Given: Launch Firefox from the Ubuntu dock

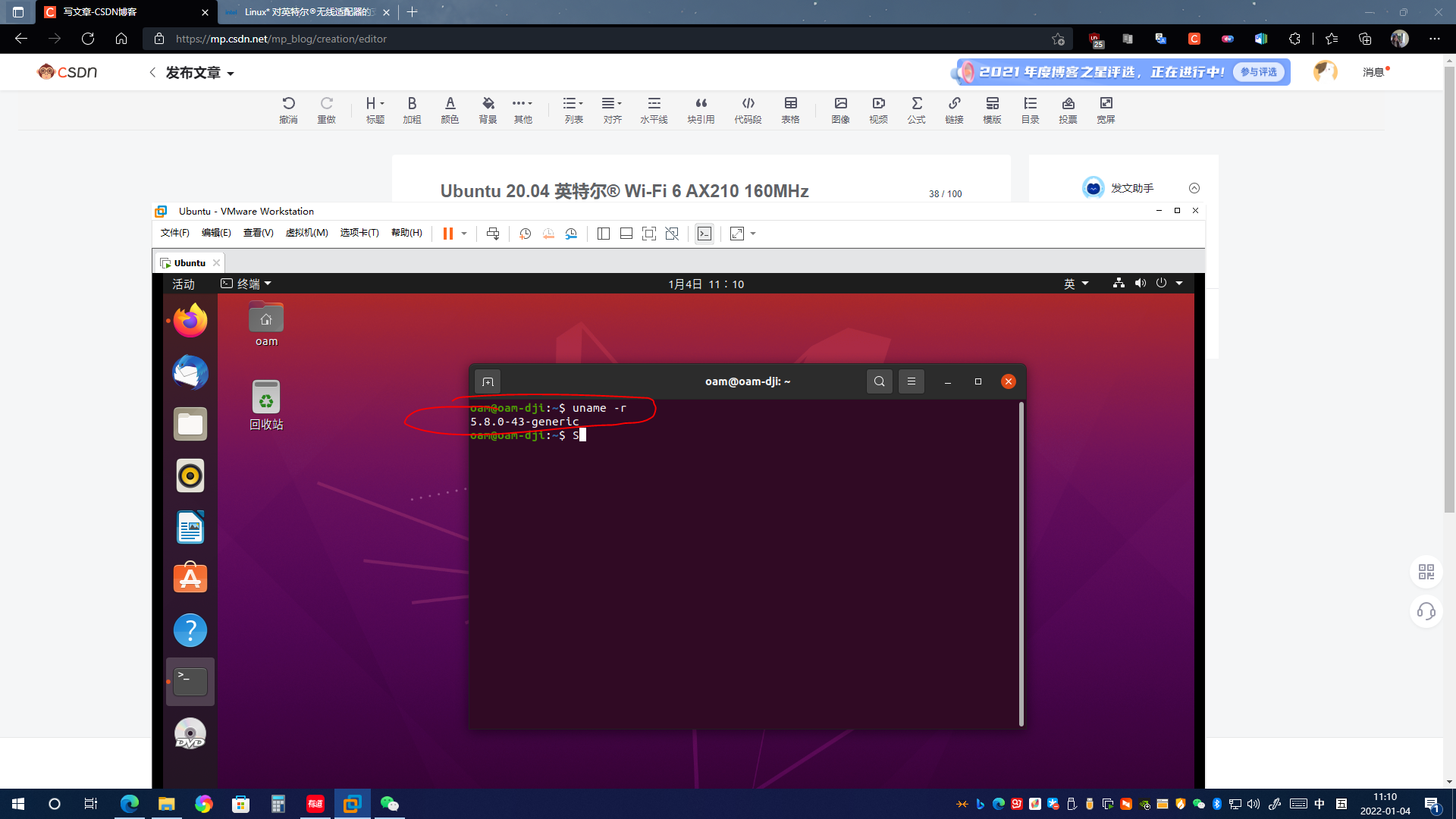Looking at the screenshot, I should 190,321.
